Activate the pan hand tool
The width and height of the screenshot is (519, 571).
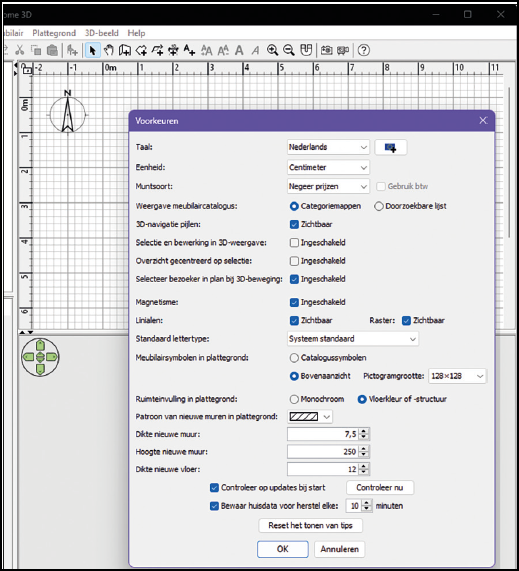tap(109, 50)
